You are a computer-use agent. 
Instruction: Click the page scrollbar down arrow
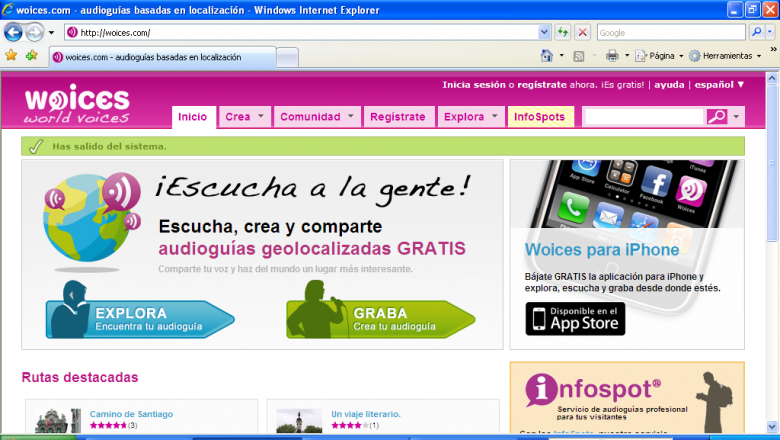pyautogui.click(x=772, y=427)
